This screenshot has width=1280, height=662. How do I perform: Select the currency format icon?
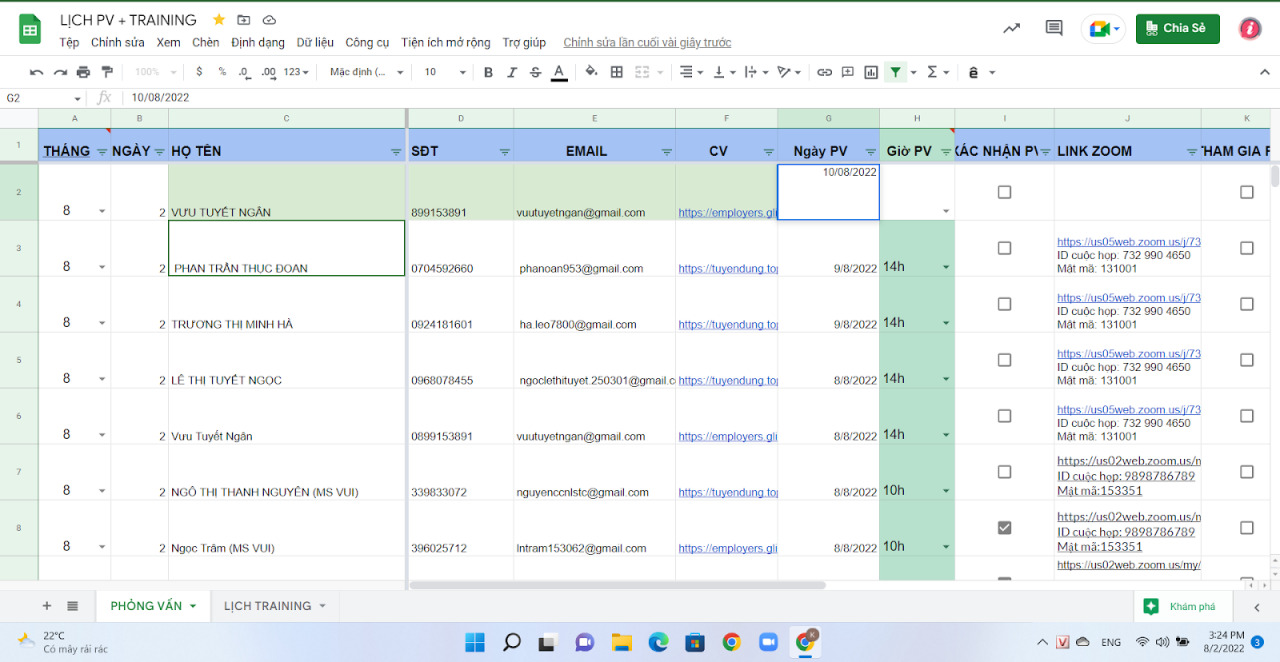(199, 72)
